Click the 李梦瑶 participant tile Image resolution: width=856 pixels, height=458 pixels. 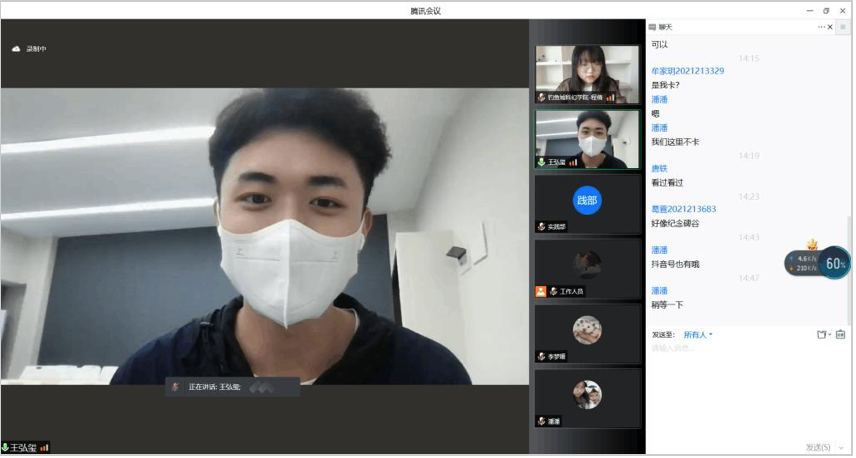[x=587, y=333]
